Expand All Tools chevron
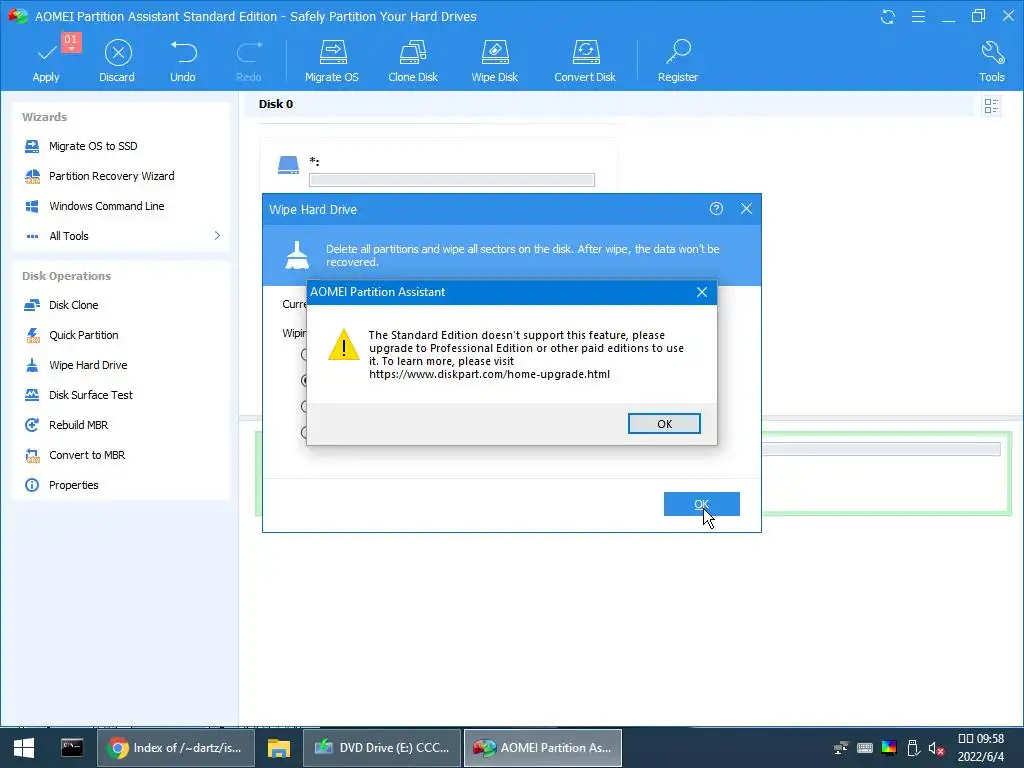Viewport: 1024px width, 768px height. tap(217, 235)
